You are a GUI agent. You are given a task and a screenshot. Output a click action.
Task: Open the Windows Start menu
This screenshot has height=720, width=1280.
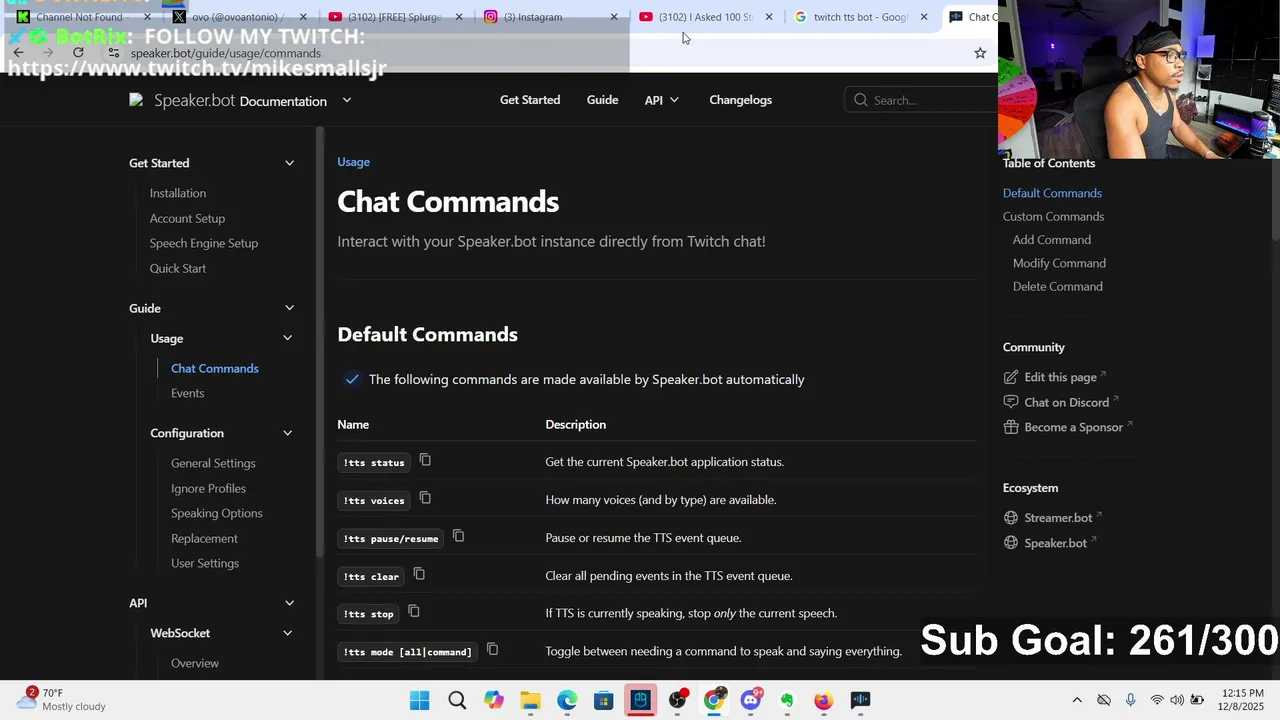(420, 700)
